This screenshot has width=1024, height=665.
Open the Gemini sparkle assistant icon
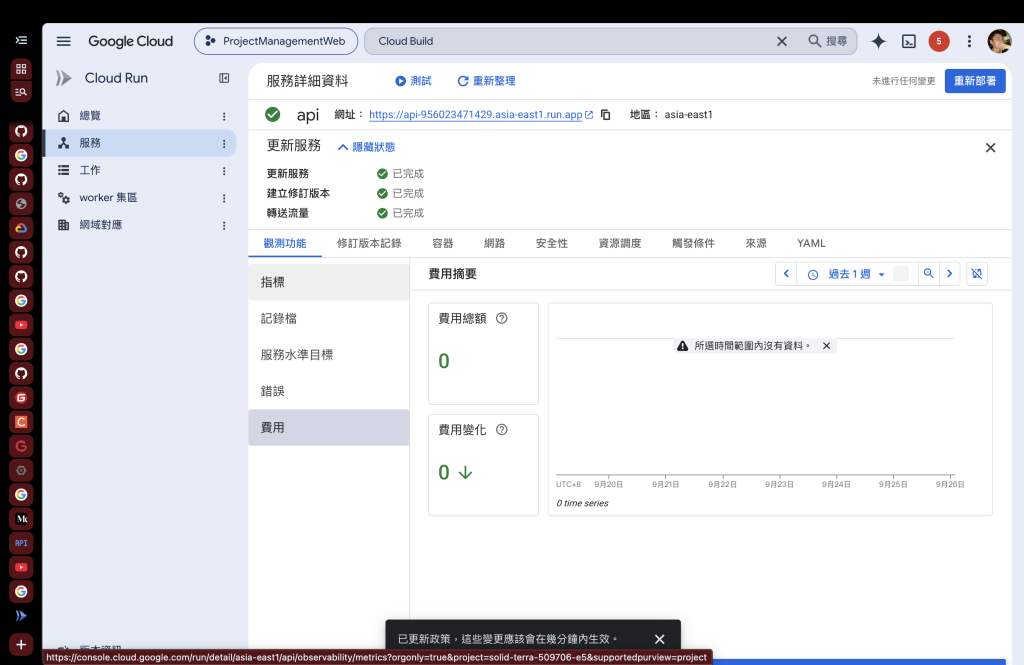pyautogui.click(x=878, y=41)
